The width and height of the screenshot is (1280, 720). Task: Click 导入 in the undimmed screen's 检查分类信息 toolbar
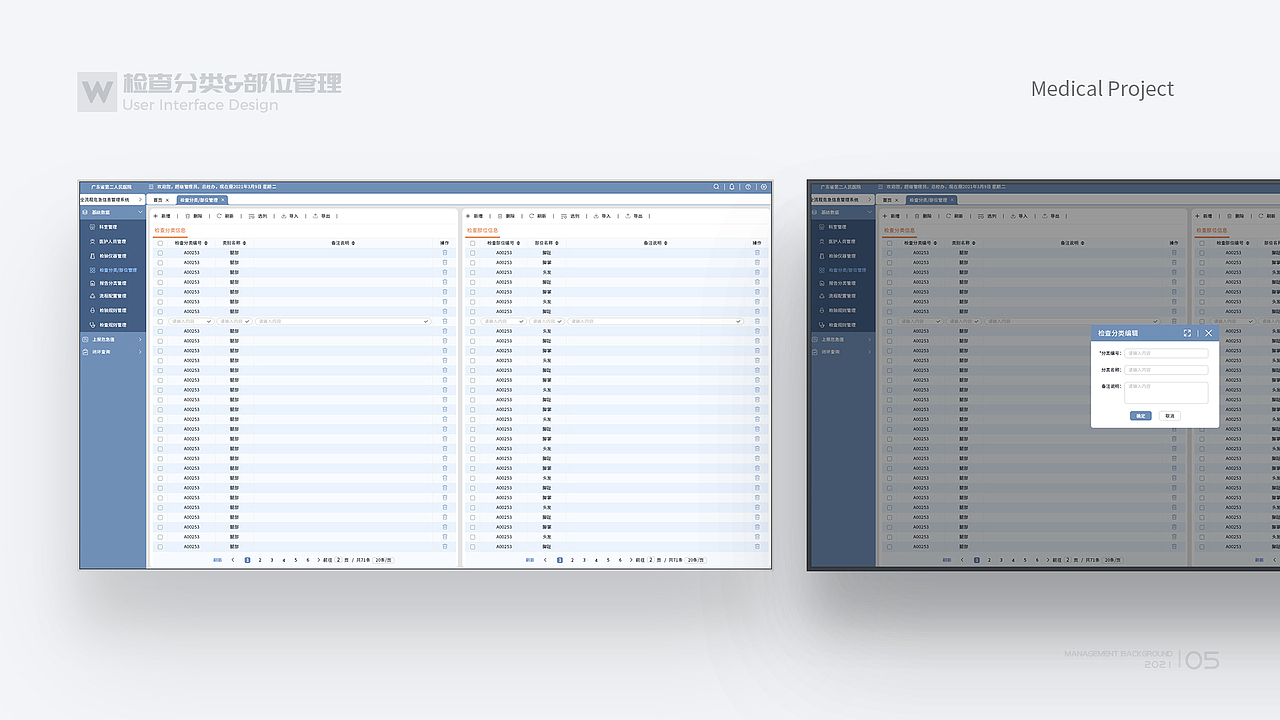pos(290,216)
